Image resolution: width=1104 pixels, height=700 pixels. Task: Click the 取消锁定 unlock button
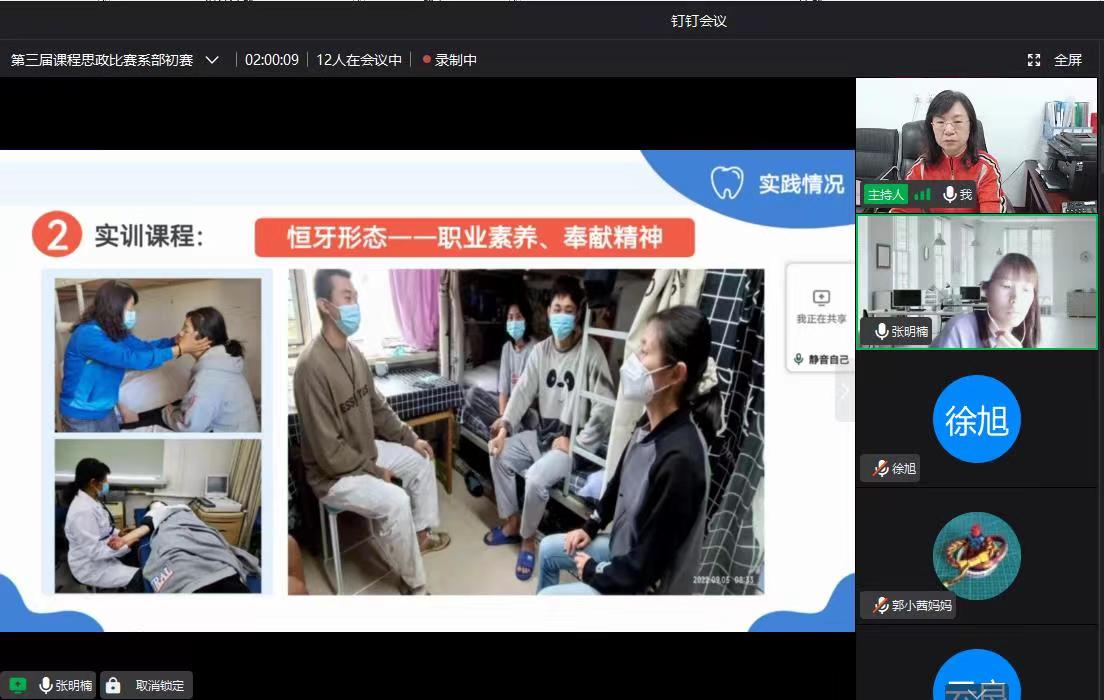pos(160,685)
